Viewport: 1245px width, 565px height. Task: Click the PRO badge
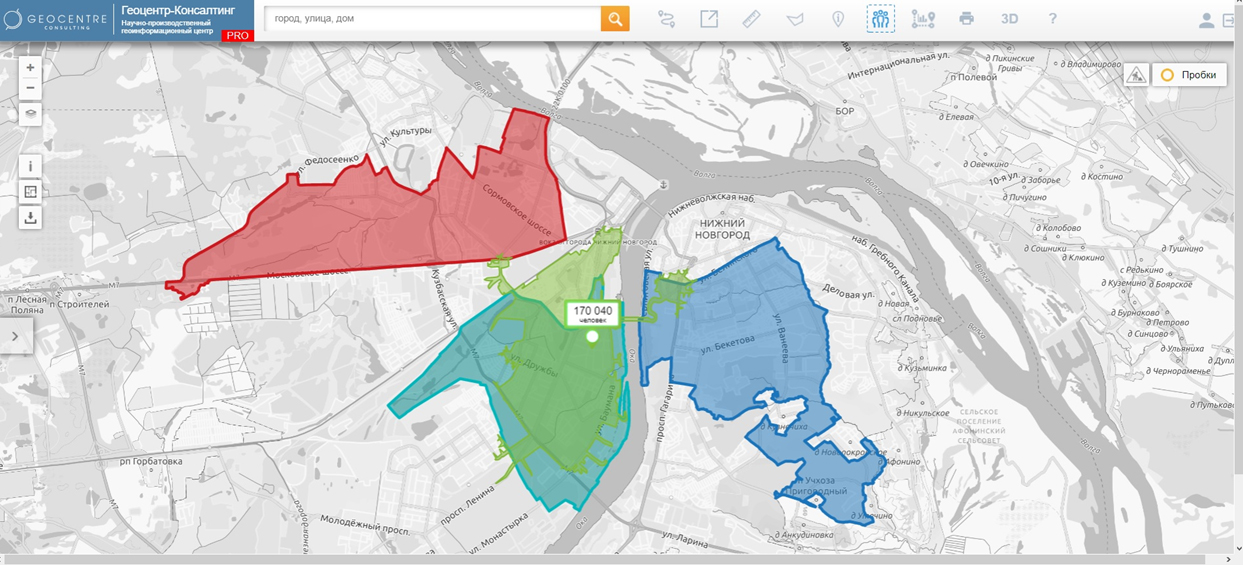tap(238, 35)
